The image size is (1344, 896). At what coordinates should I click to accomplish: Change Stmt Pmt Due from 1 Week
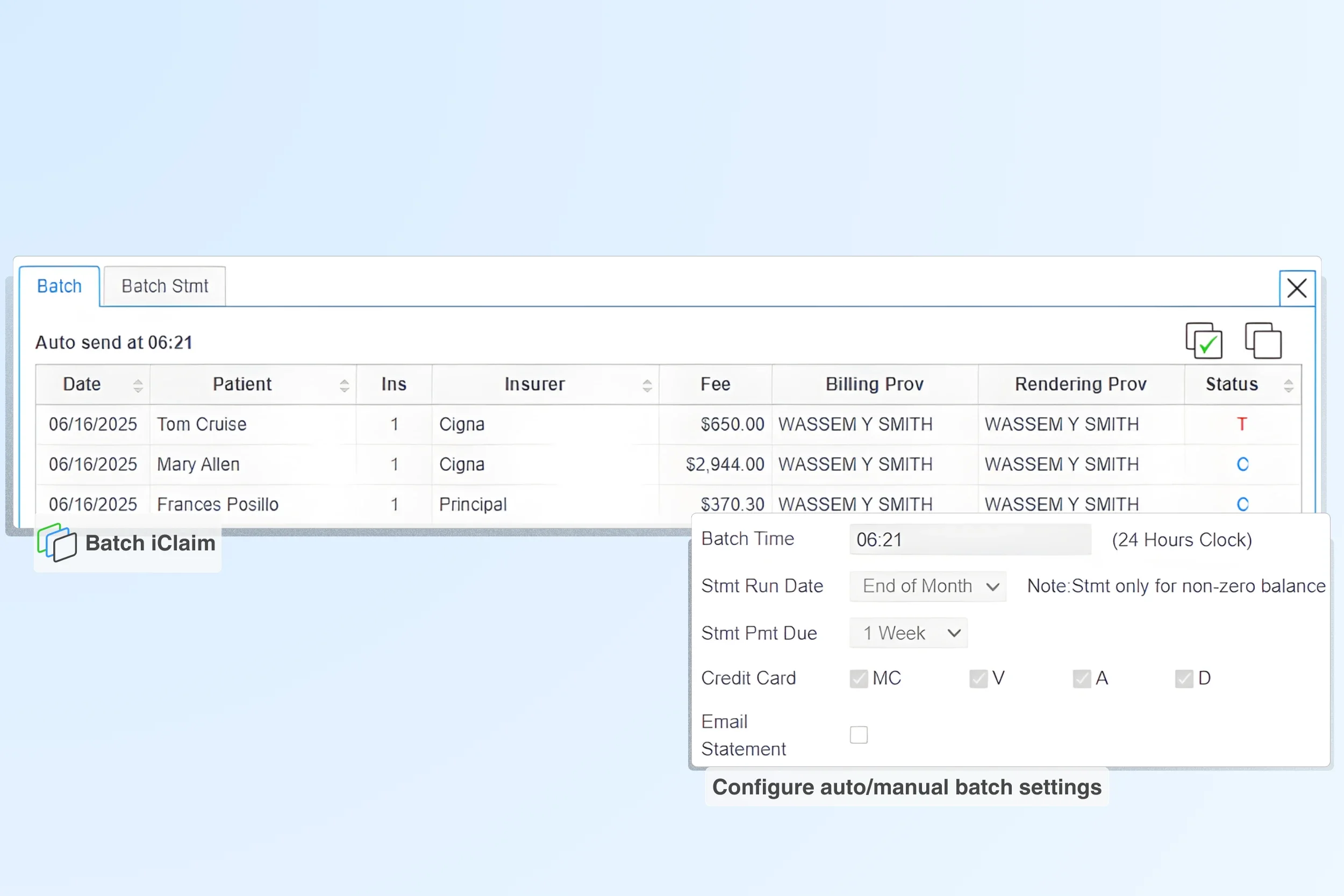907,633
